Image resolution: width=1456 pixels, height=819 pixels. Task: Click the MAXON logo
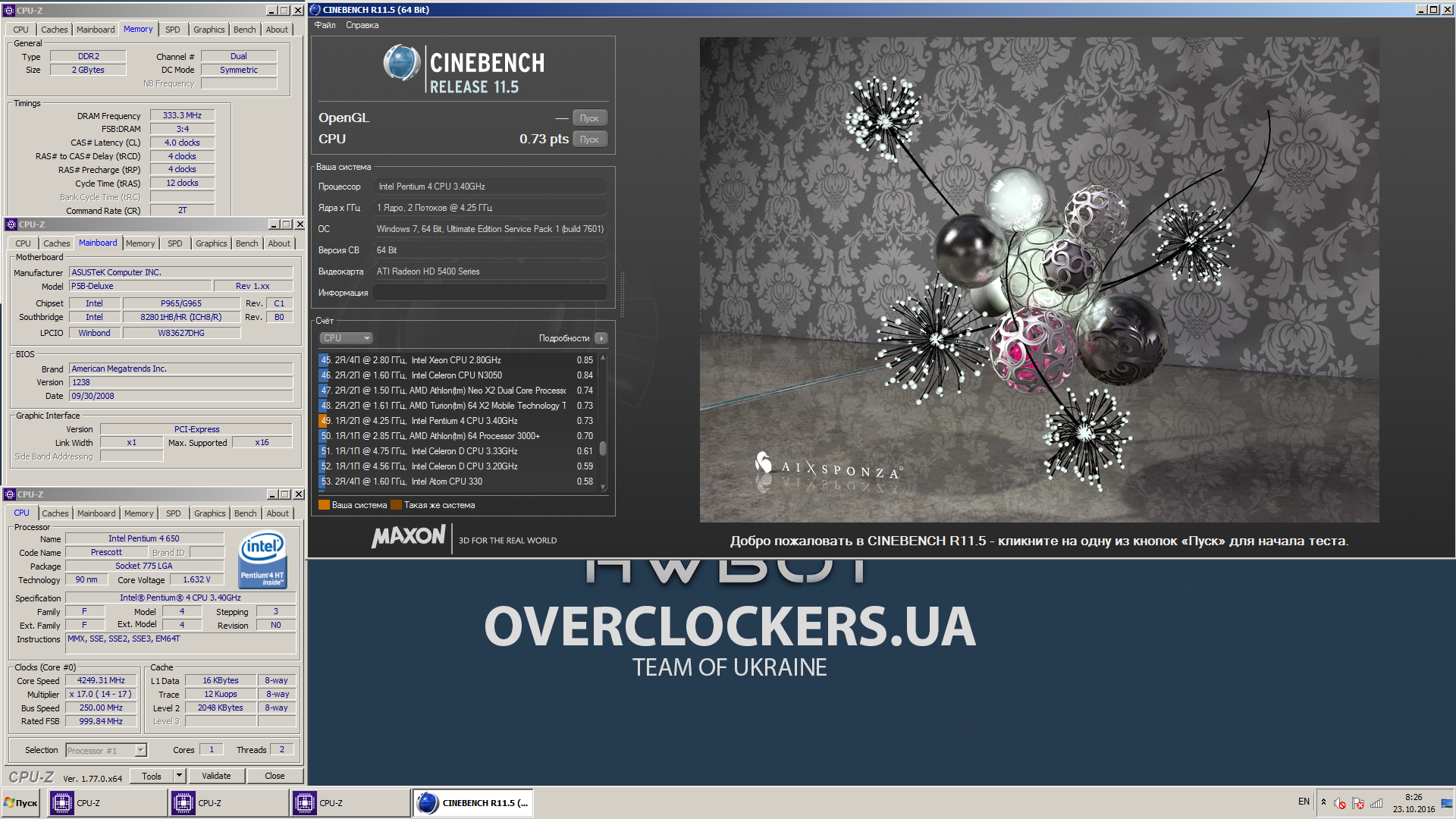click(408, 537)
